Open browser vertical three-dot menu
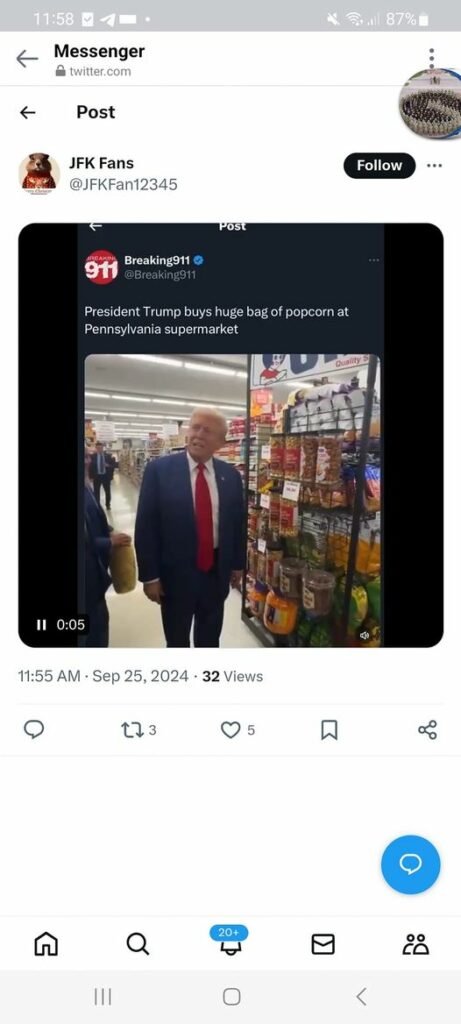461x1024 pixels. pos(432,58)
